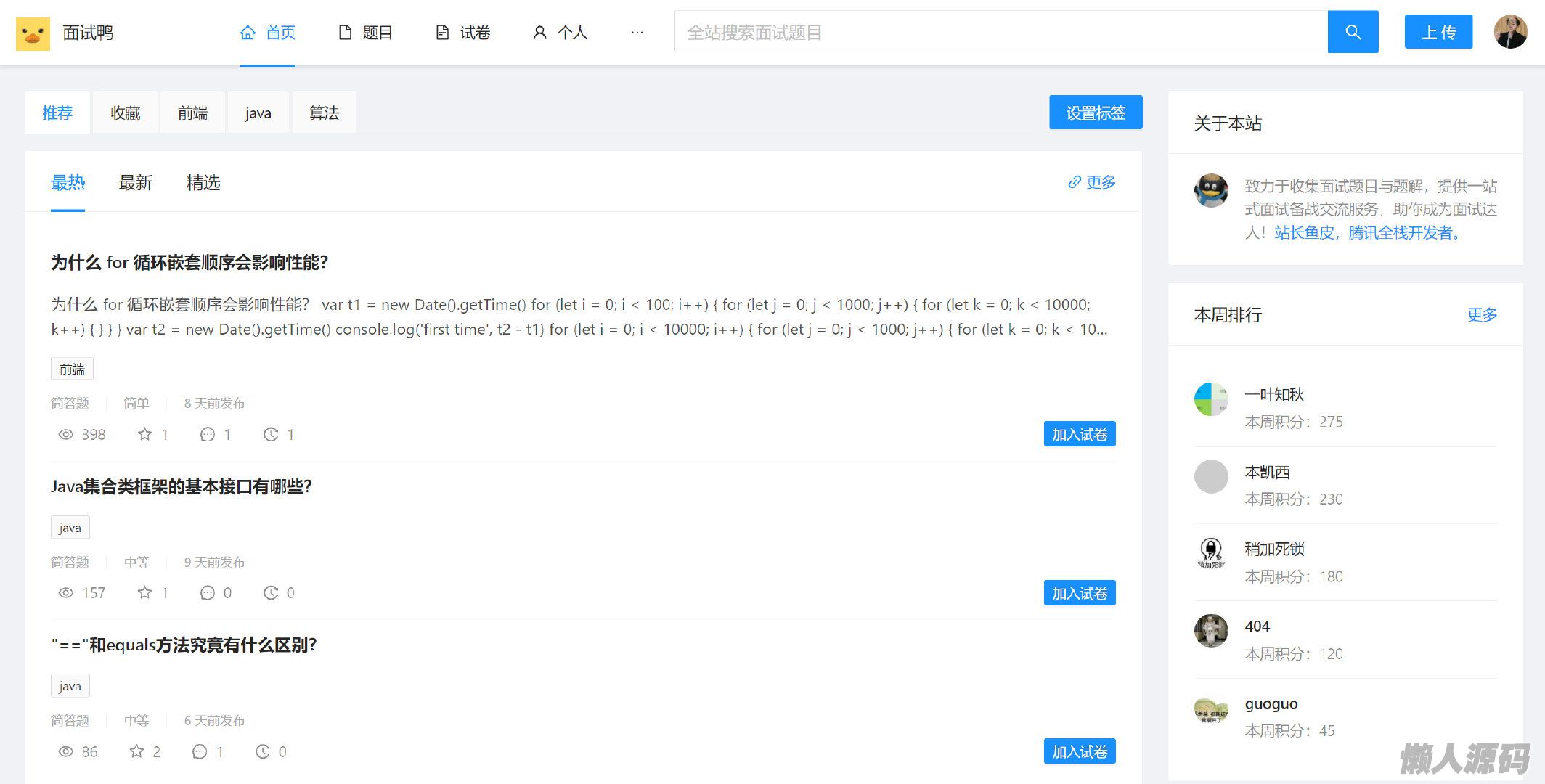Go to the 试卷 navigation item

click(463, 33)
